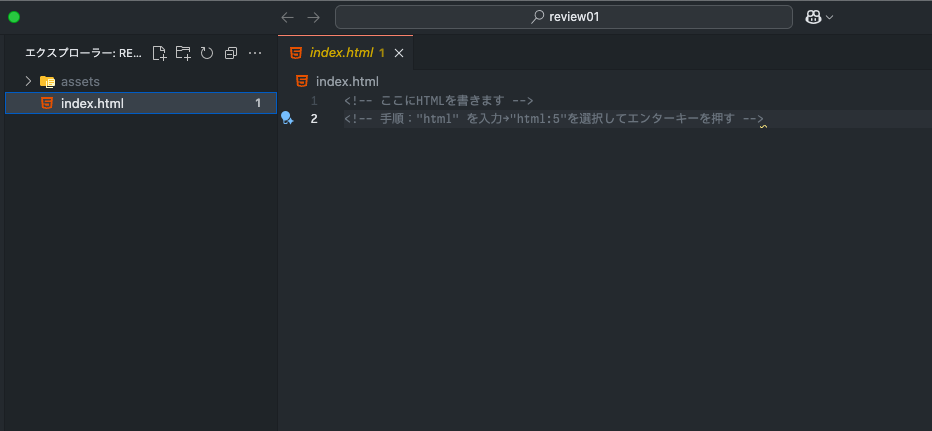Click the green window button

(14, 17)
